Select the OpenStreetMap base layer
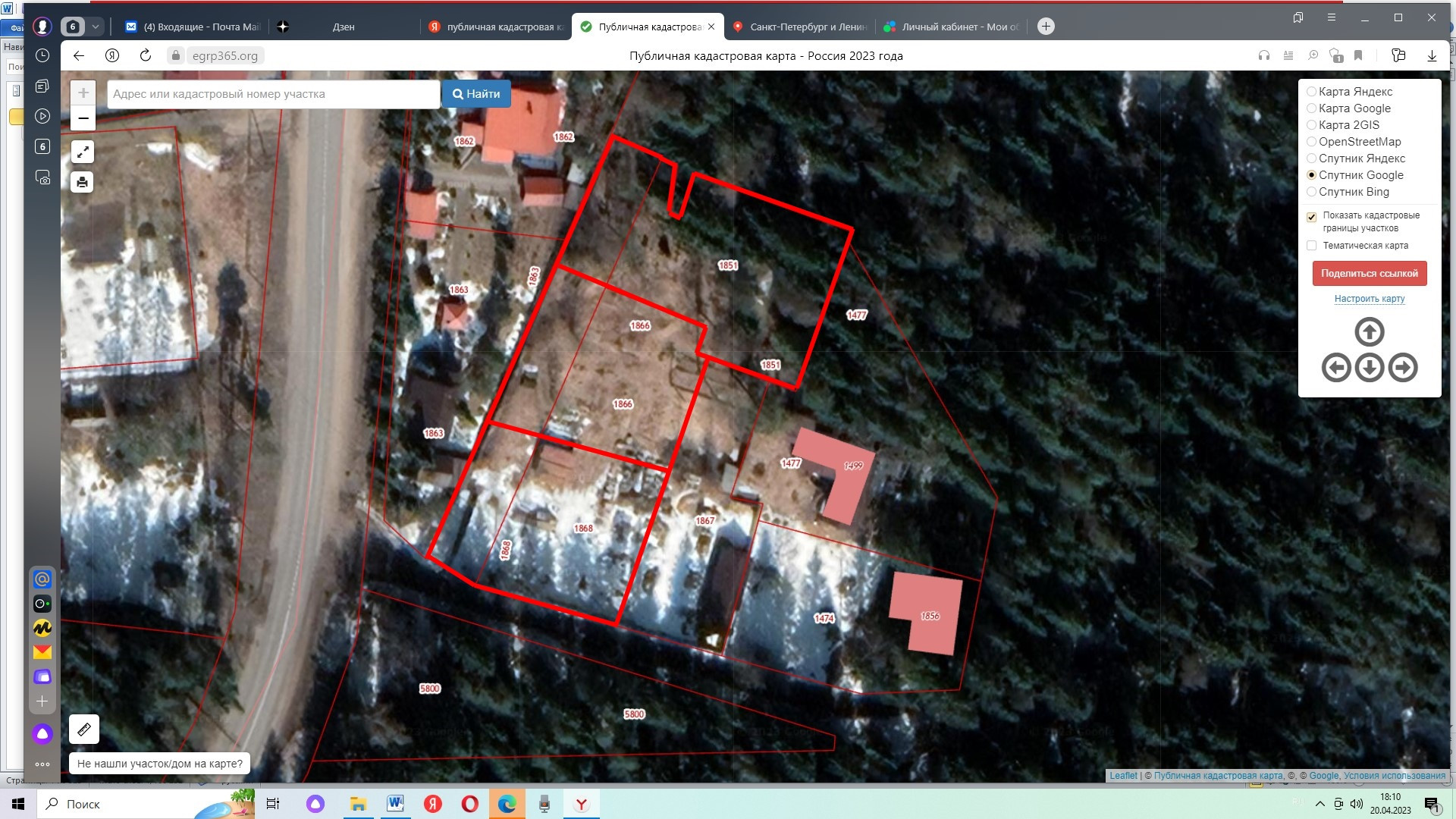 coord(1311,142)
